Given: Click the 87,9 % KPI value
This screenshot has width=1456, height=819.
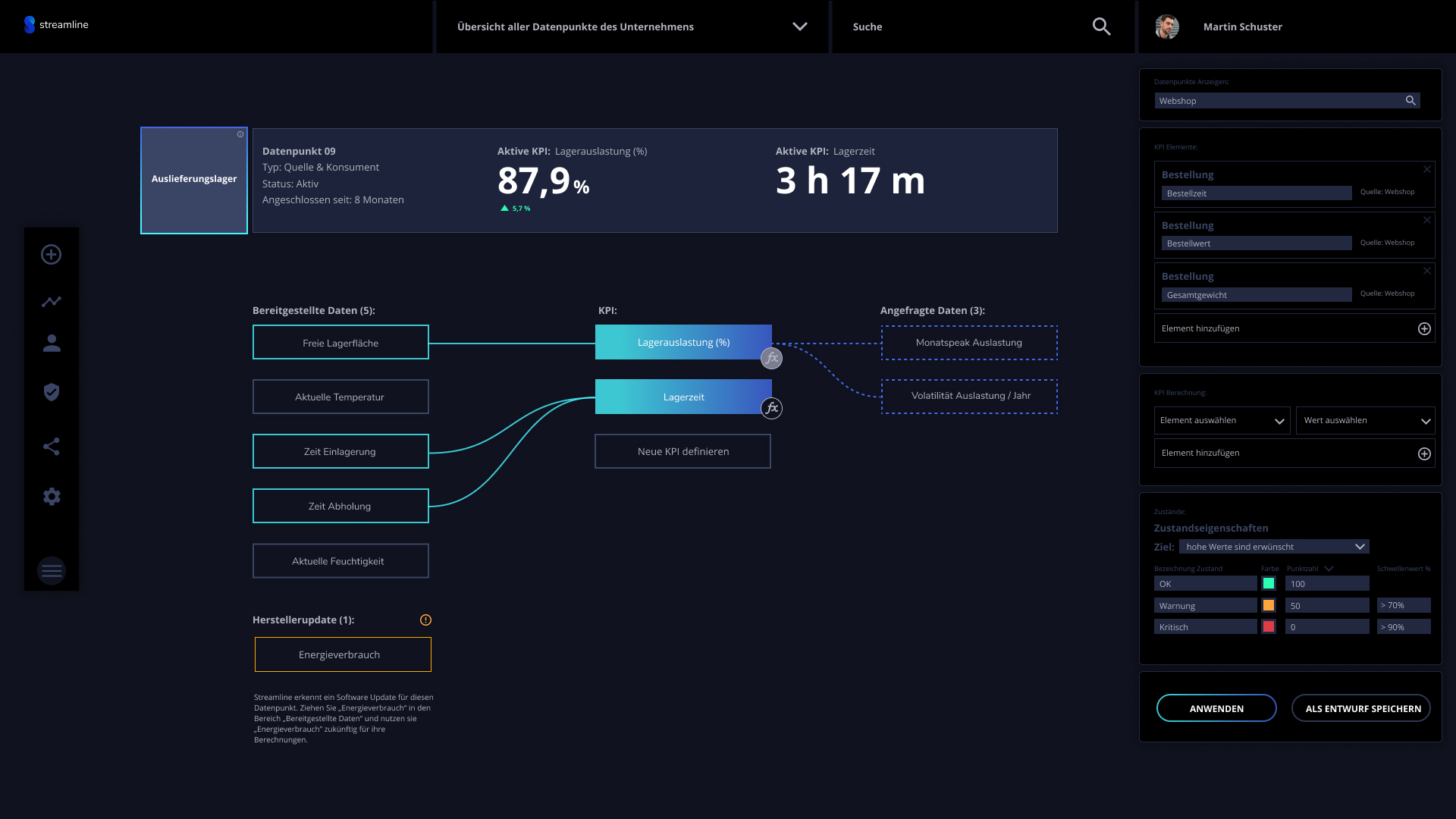Looking at the screenshot, I should point(543,181).
